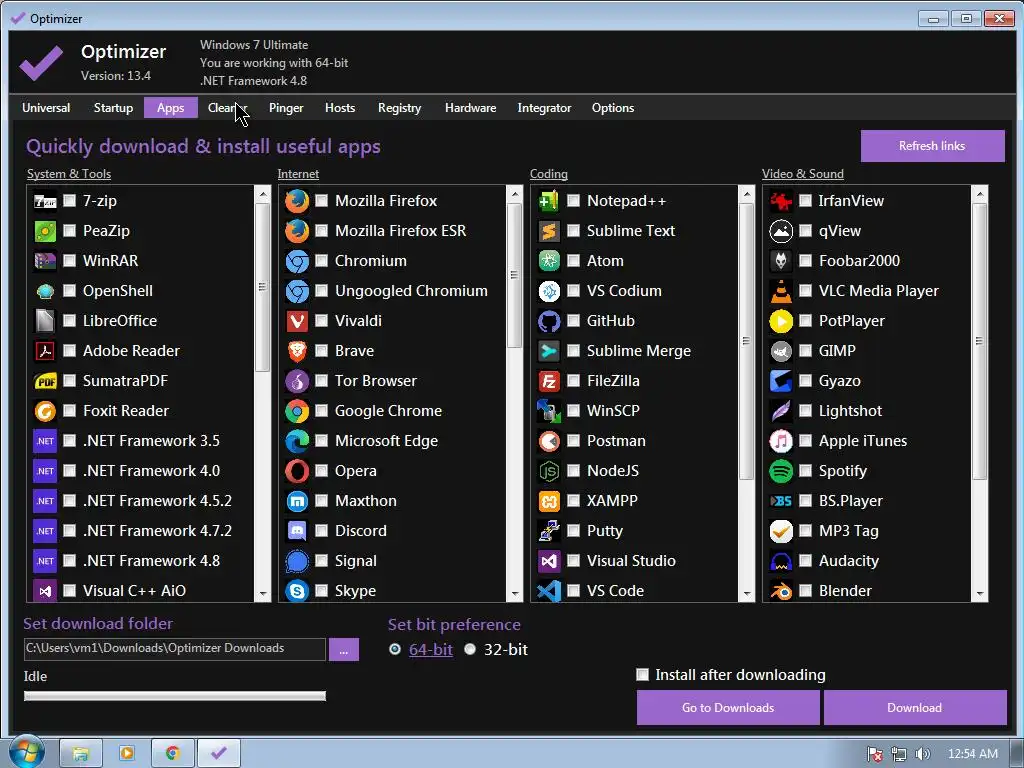The height and width of the screenshot is (768, 1024).
Task: Click the Google Chrome icon in list
Action: pyautogui.click(x=297, y=411)
